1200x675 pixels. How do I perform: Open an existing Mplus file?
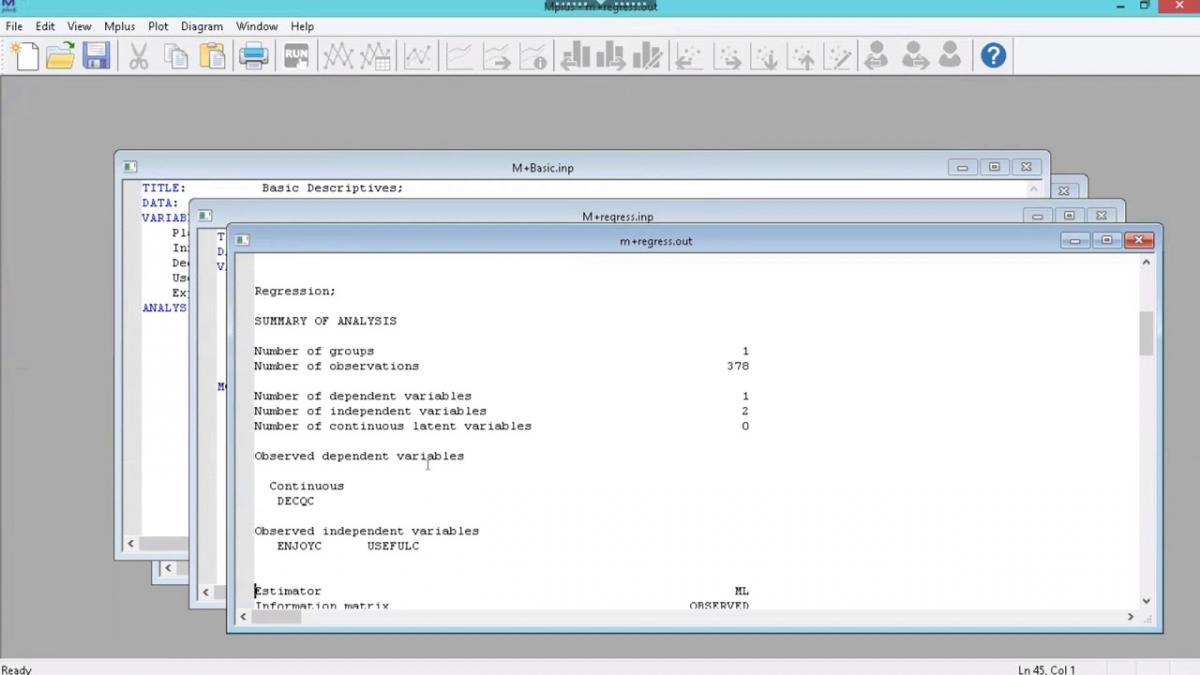coord(60,56)
